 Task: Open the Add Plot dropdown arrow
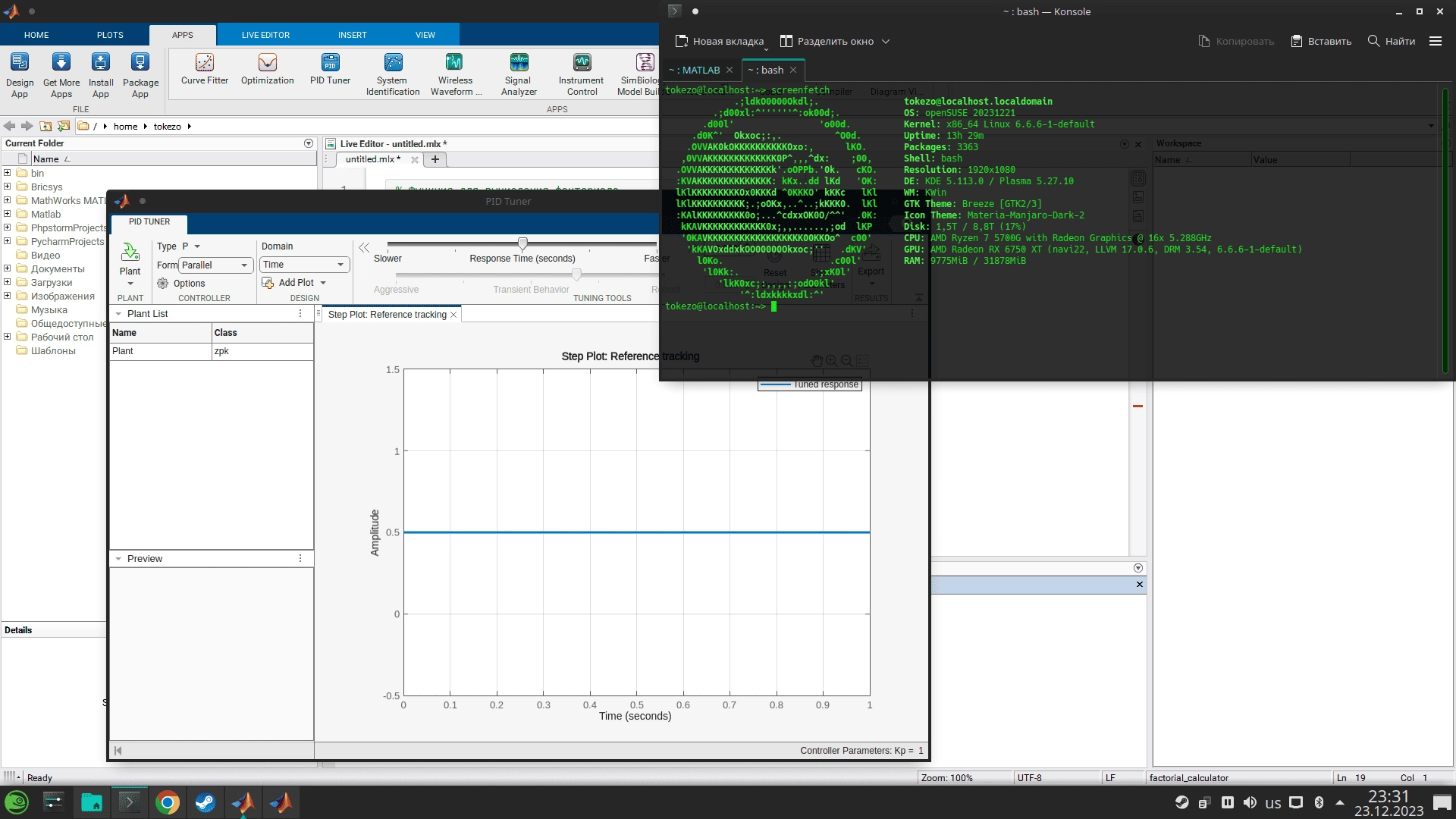point(323,283)
